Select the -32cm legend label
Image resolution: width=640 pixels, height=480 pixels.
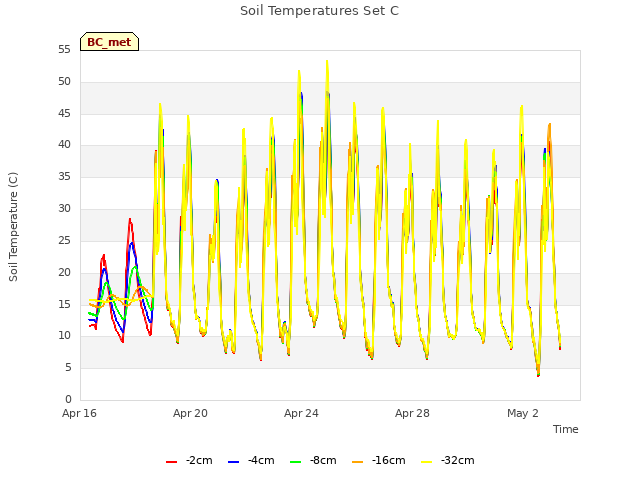[458, 460]
